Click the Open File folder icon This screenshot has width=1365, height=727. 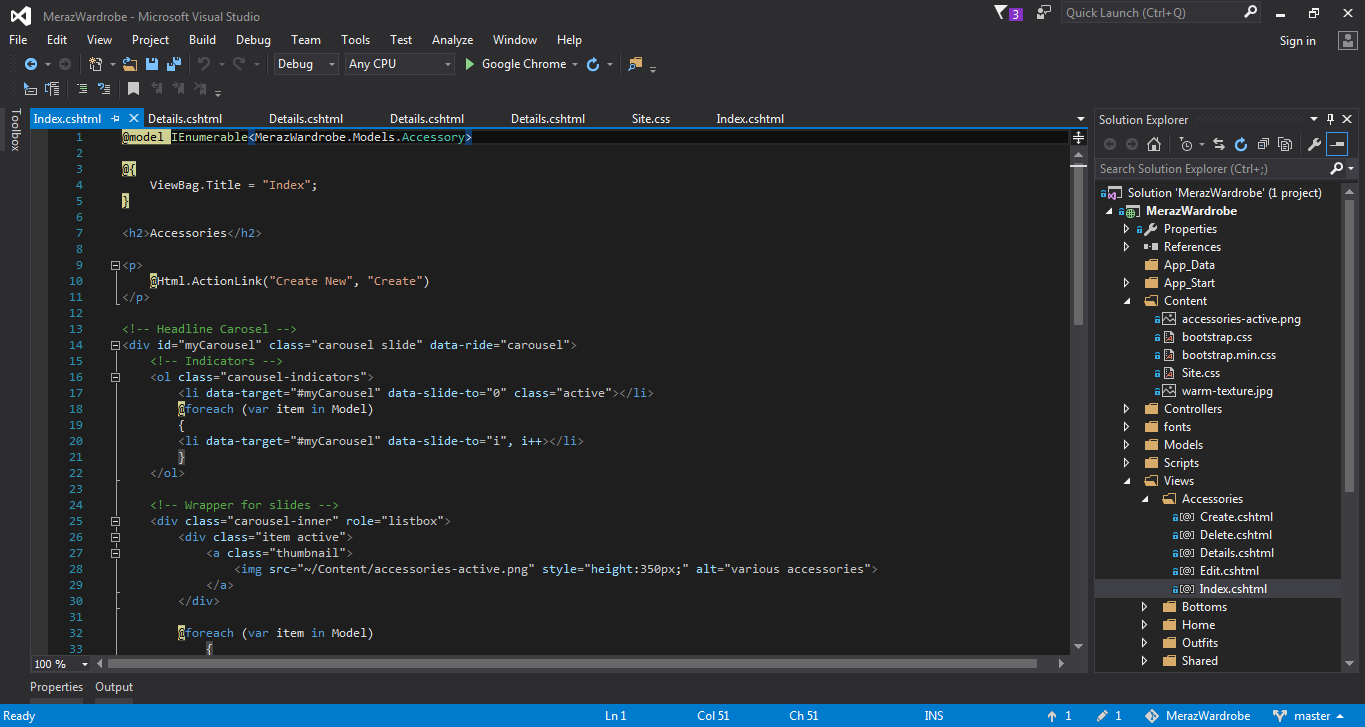[x=130, y=64]
